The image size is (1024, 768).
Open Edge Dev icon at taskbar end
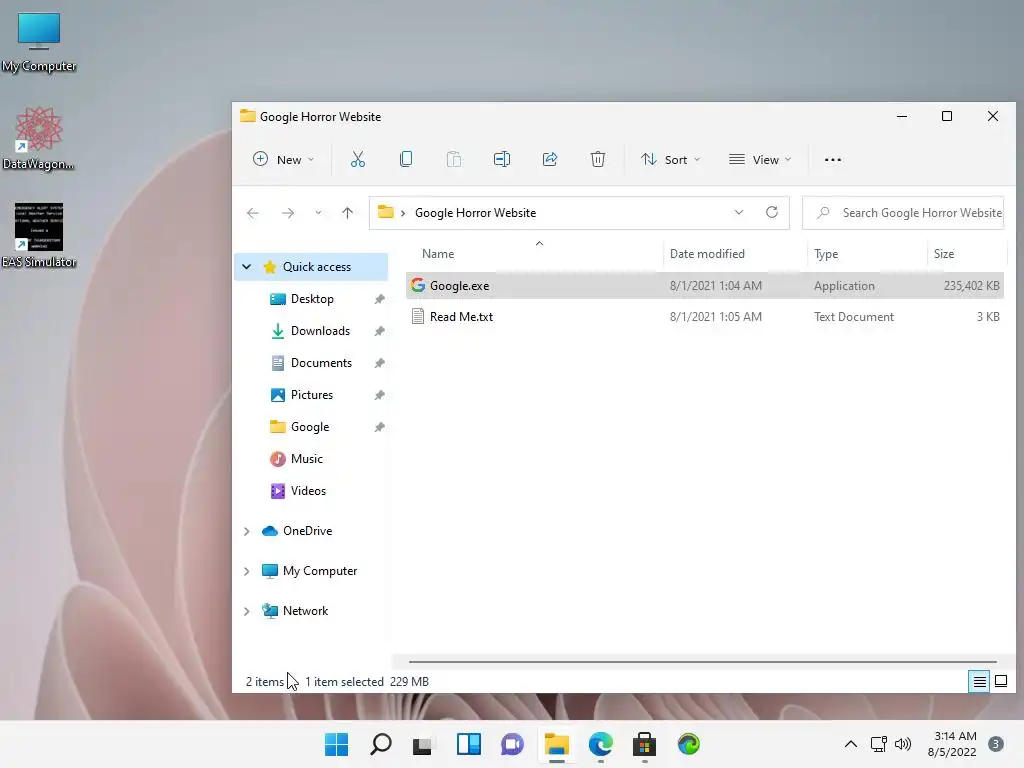pos(688,744)
